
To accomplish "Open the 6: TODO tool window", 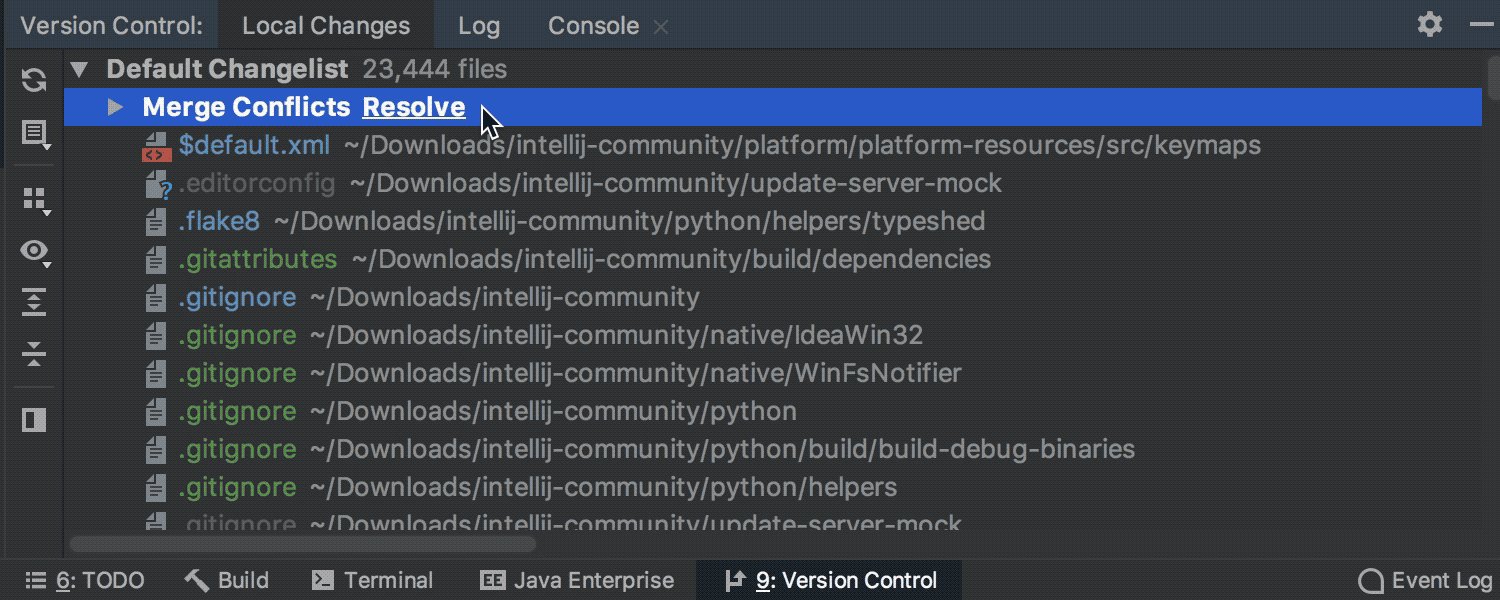I will (x=84, y=580).
